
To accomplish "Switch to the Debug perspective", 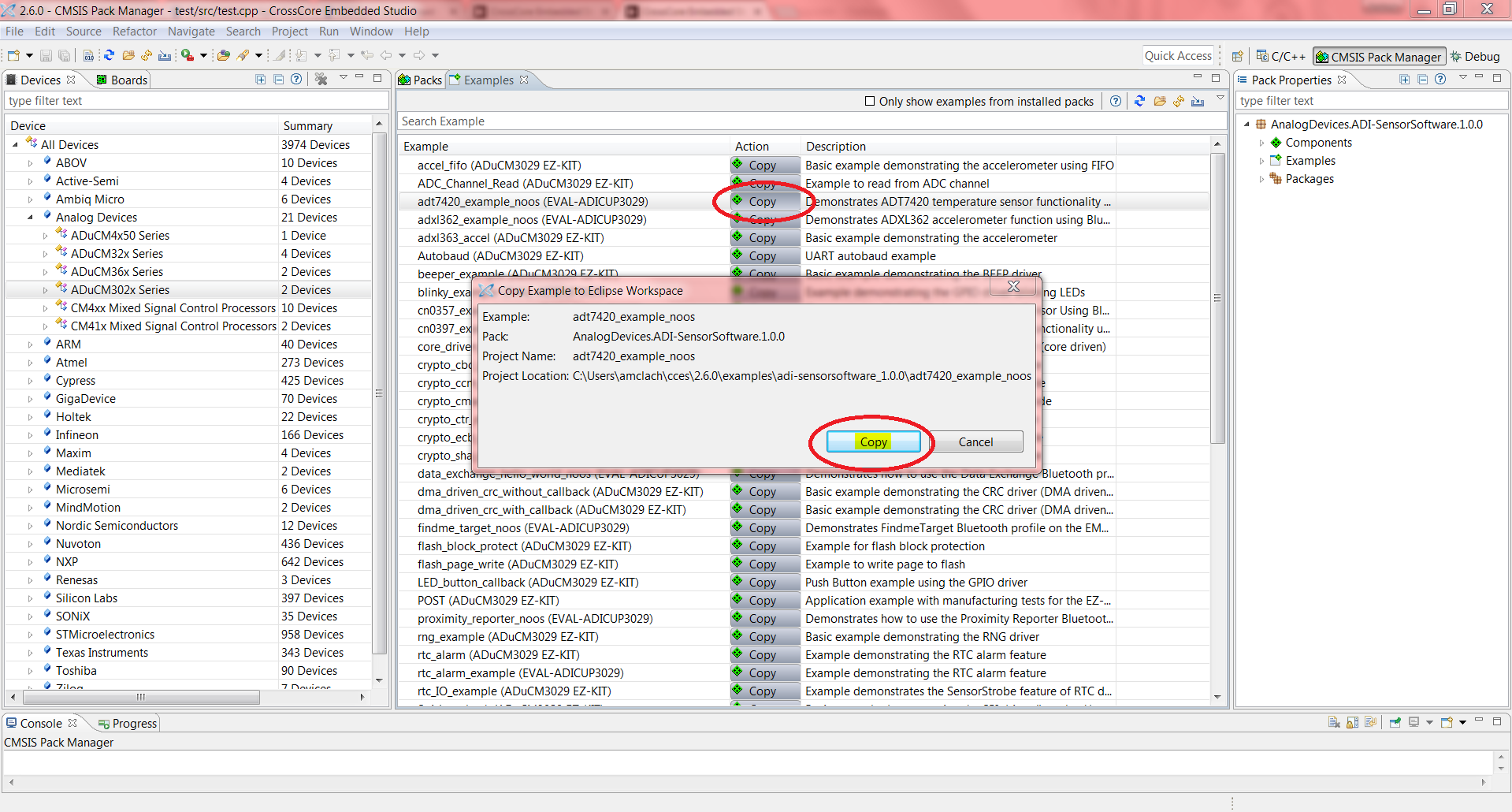I will [1475, 57].
